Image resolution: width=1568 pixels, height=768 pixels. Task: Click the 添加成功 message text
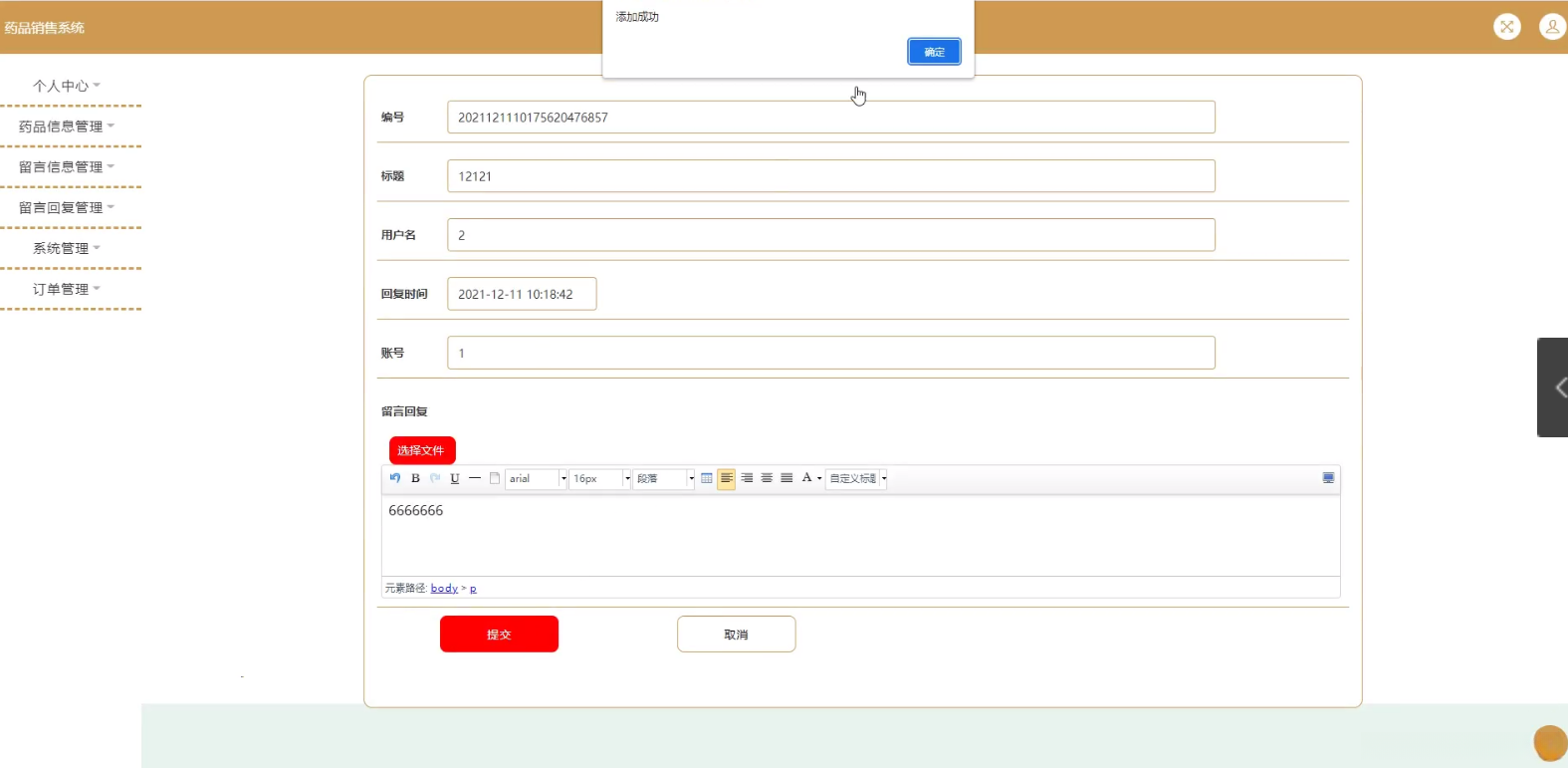pyautogui.click(x=637, y=17)
